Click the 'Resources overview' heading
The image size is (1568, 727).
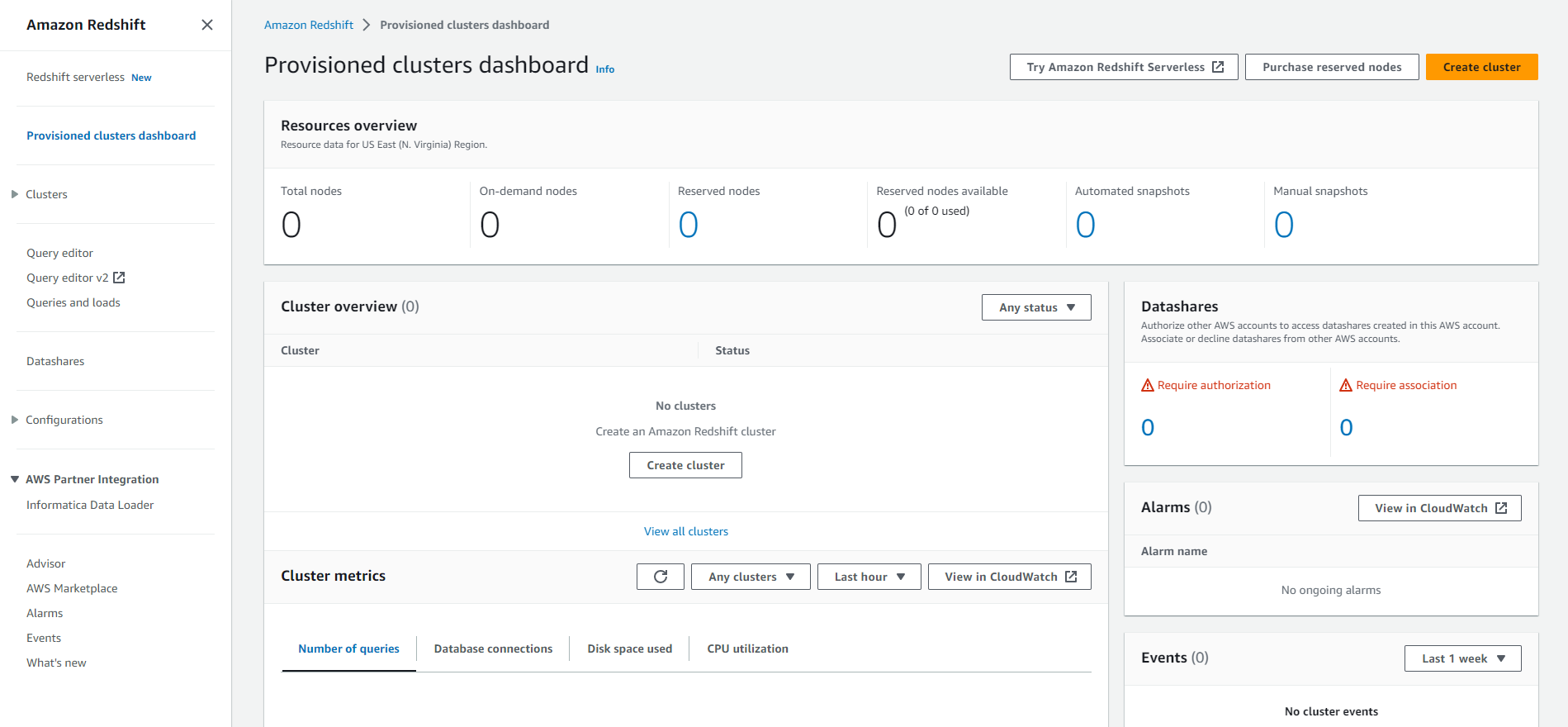(348, 126)
